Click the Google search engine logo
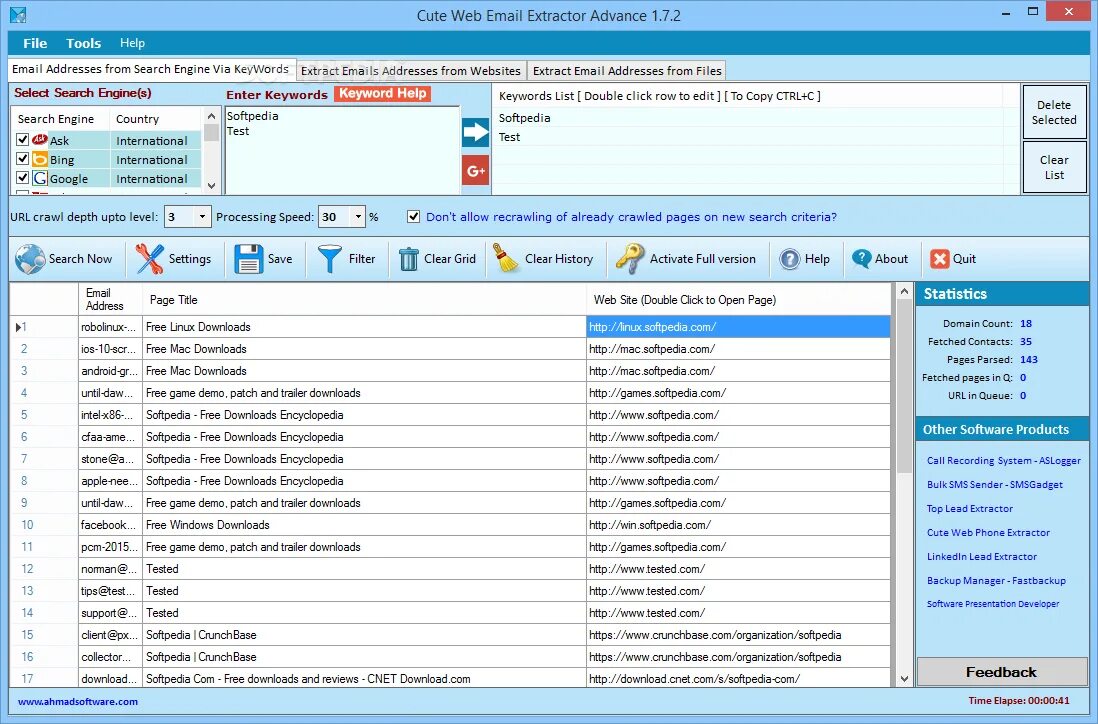The image size is (1098, 724). point(40,179)
